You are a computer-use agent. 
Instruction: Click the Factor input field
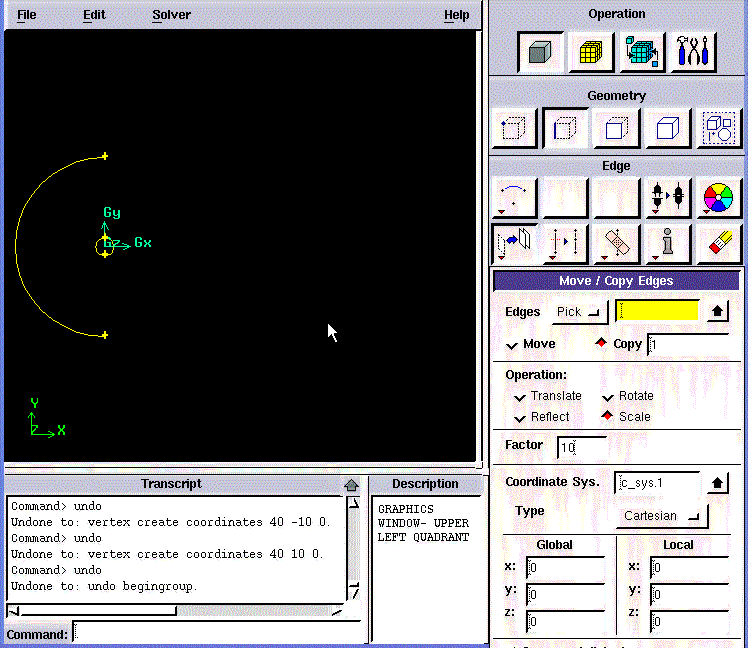click(x=582, y=447)
